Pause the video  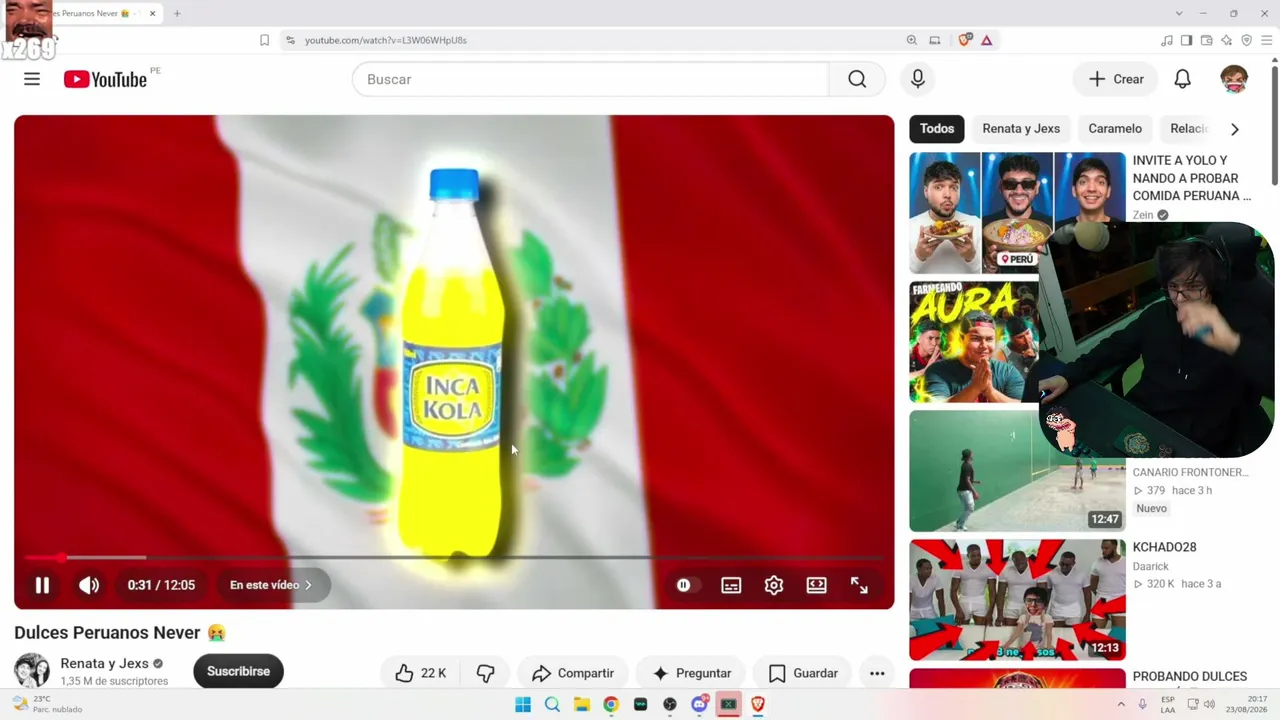click(42, 585)
